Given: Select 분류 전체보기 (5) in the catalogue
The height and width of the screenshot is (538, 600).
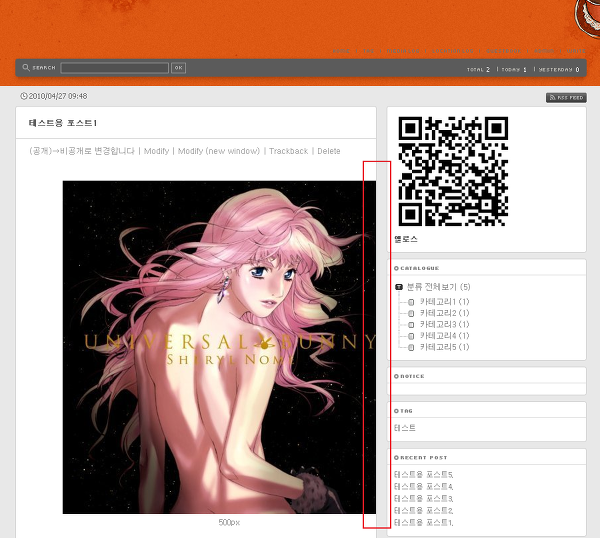Looking at the screenshot, I should click(x=438, y=287).
